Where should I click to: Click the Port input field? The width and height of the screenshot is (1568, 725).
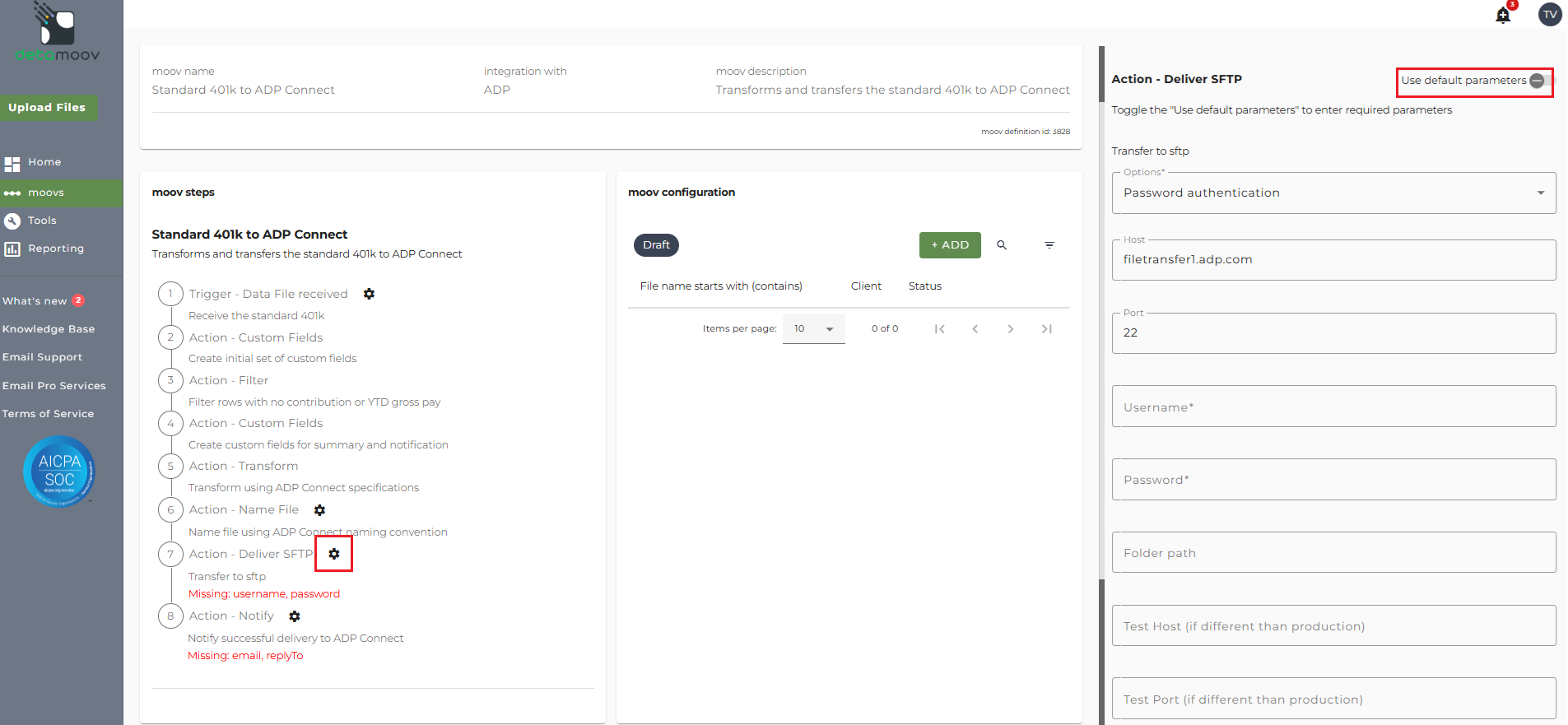coord(1333,333)
